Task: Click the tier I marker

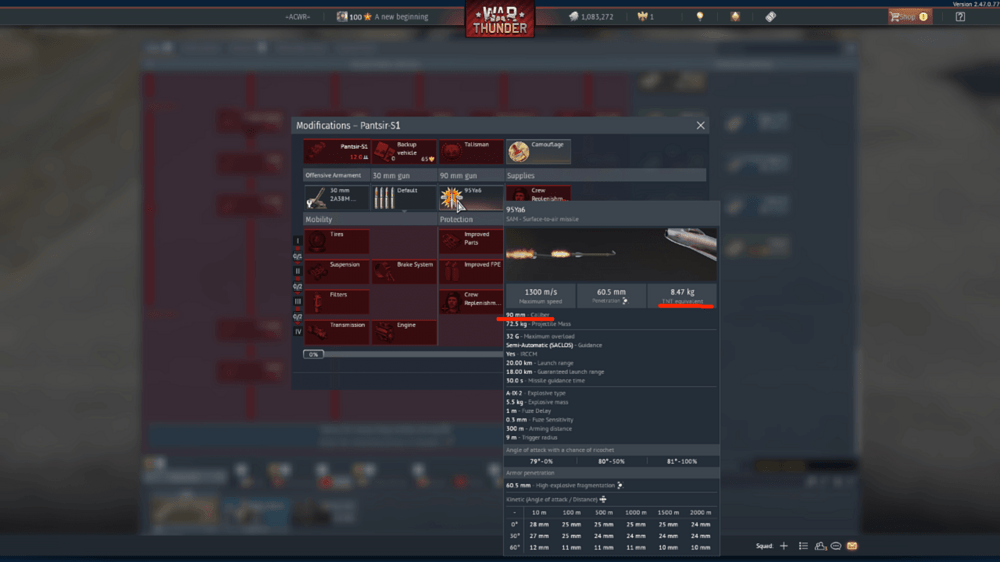Action: 297,241
